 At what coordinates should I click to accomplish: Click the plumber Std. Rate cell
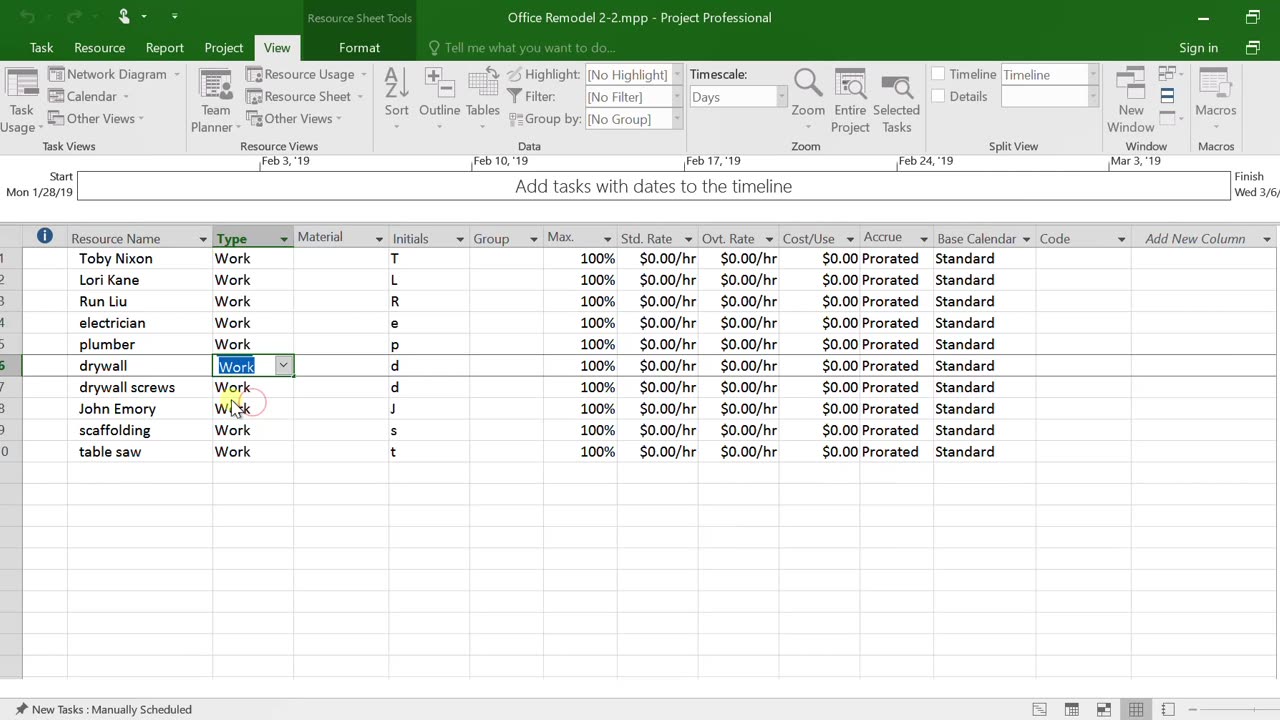coord(657,344)
